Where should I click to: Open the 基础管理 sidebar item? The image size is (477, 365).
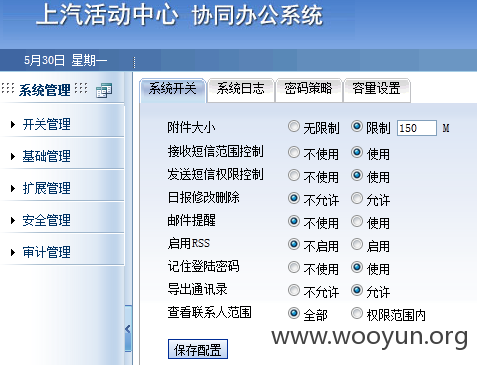(x=47, y=156)
